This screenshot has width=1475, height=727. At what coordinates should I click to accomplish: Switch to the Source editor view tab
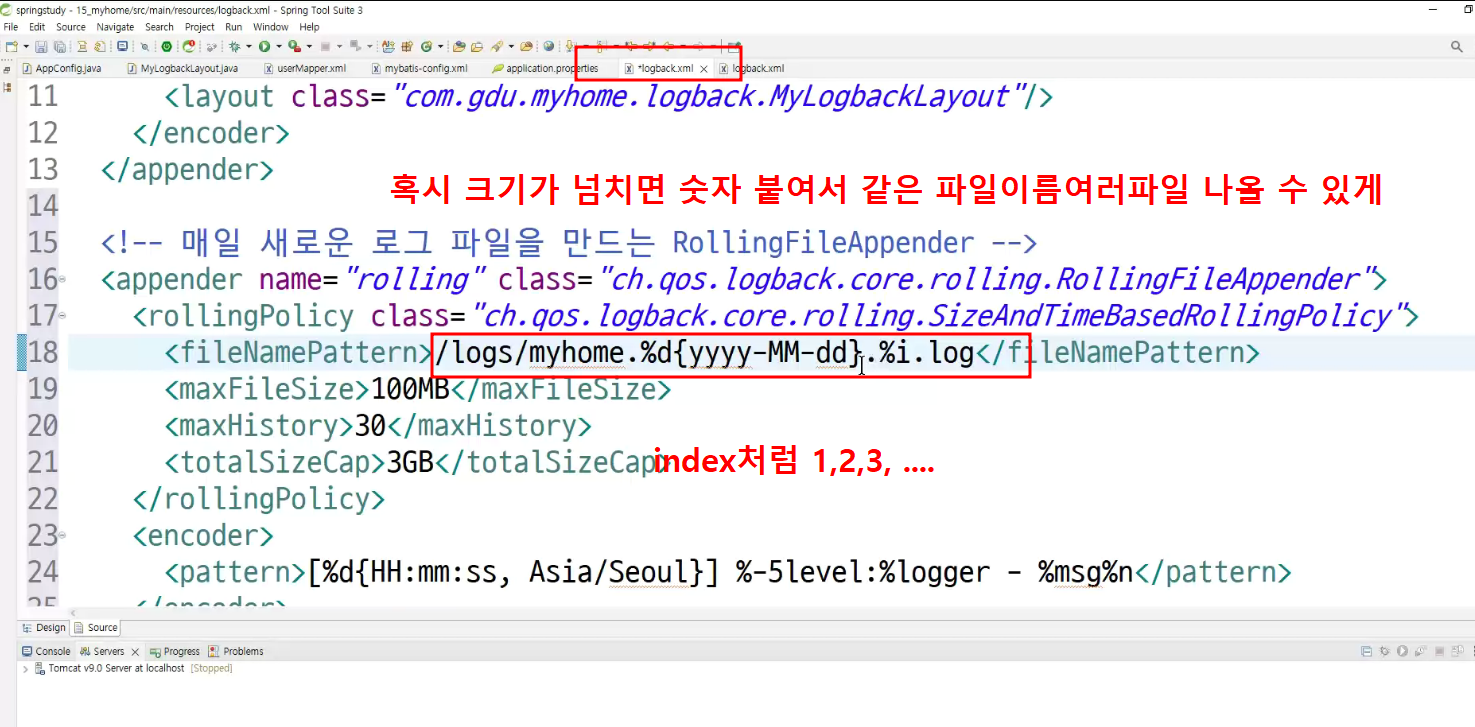pos(96,628)
